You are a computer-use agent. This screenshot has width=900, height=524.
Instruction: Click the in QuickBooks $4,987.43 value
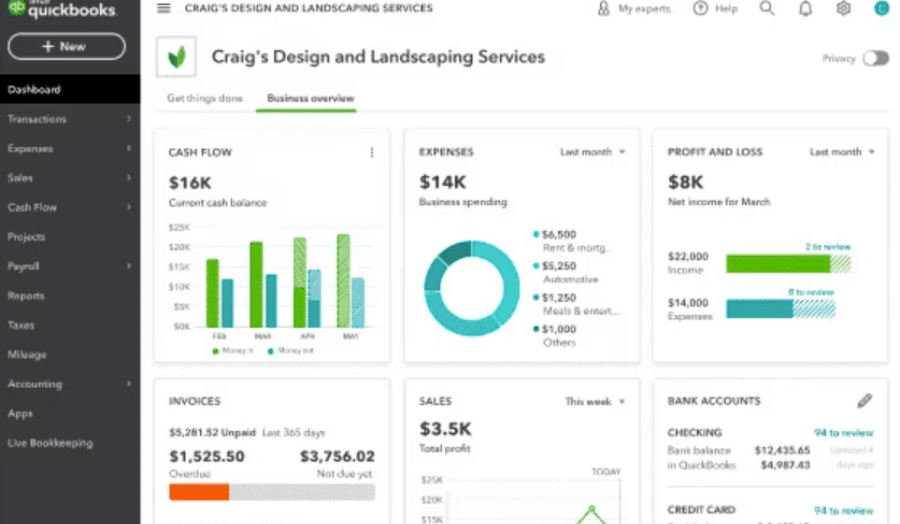tap(785, 465)
